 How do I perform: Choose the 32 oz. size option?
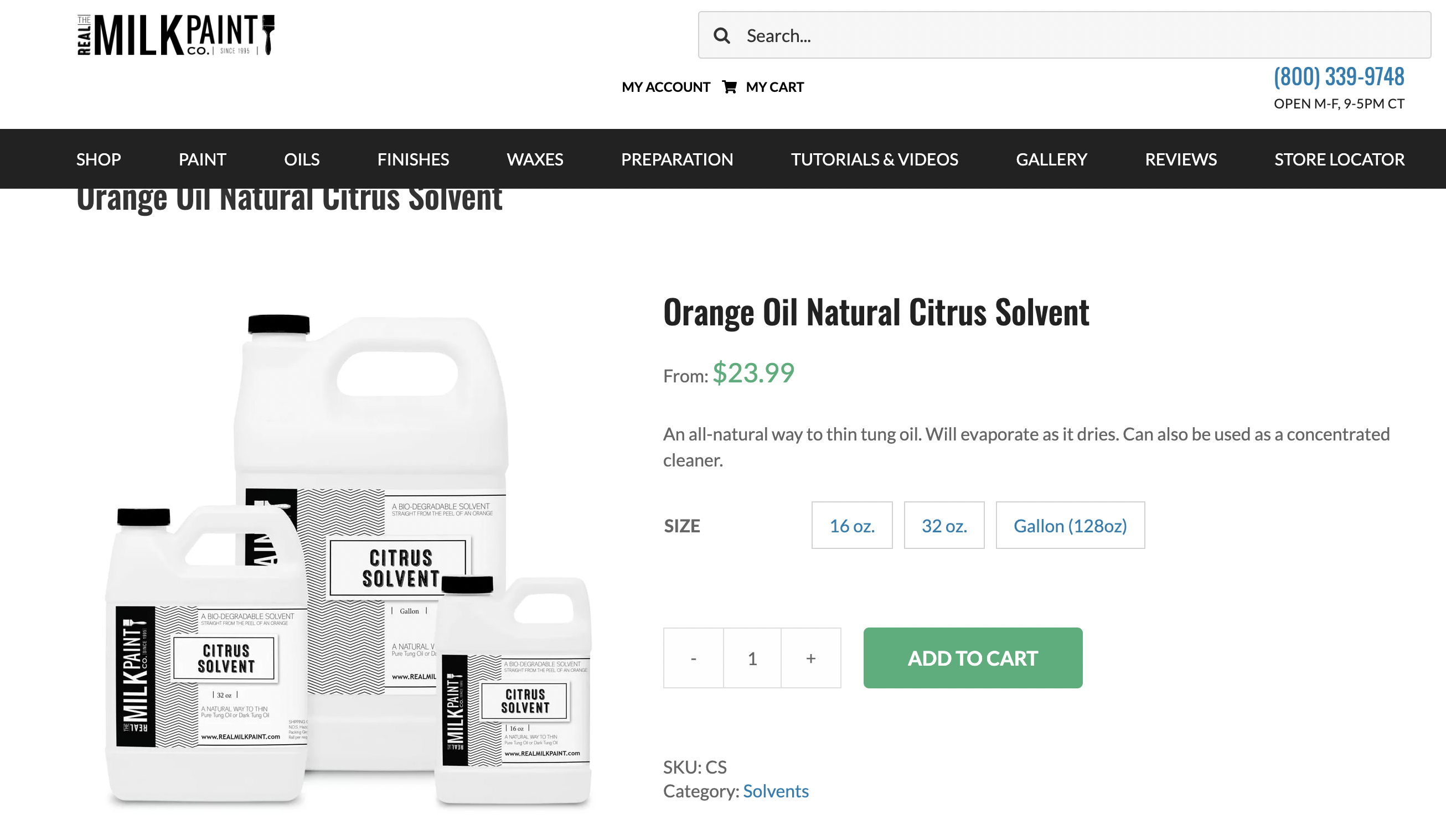coord(944,526)
